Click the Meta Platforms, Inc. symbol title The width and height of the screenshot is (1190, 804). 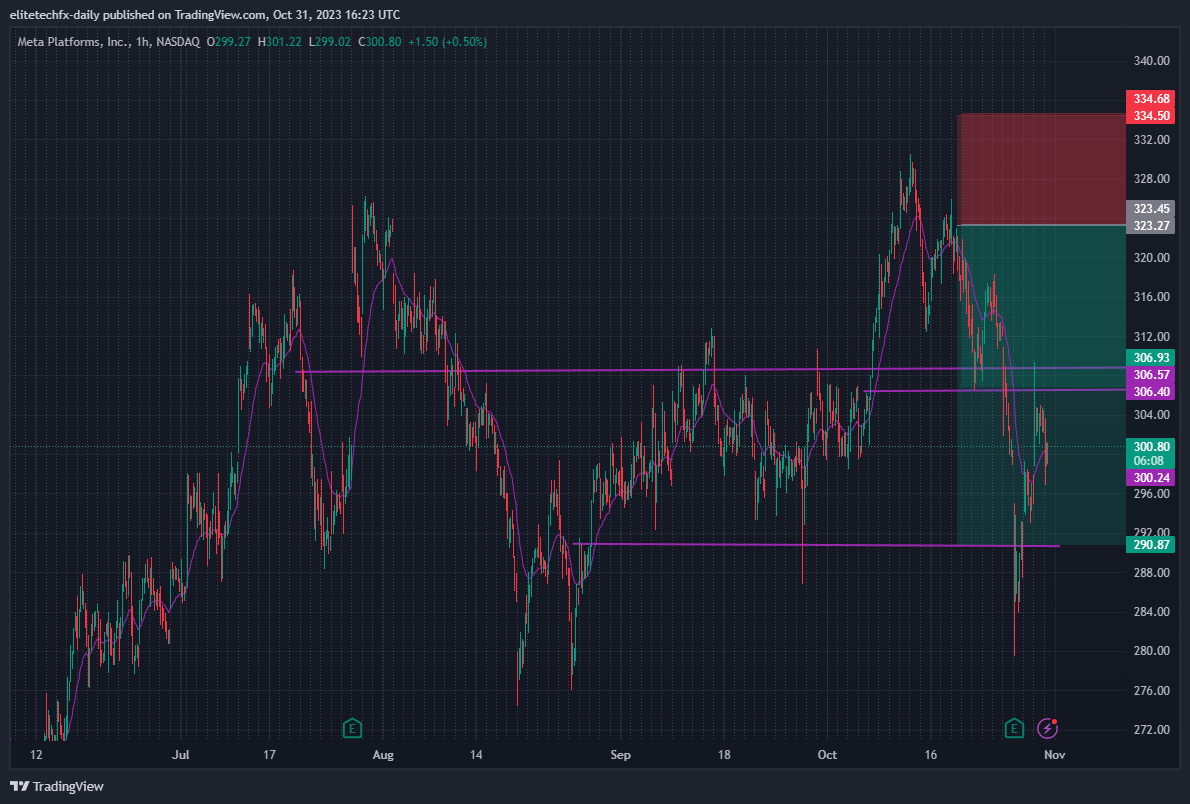(x=74, y=42)
